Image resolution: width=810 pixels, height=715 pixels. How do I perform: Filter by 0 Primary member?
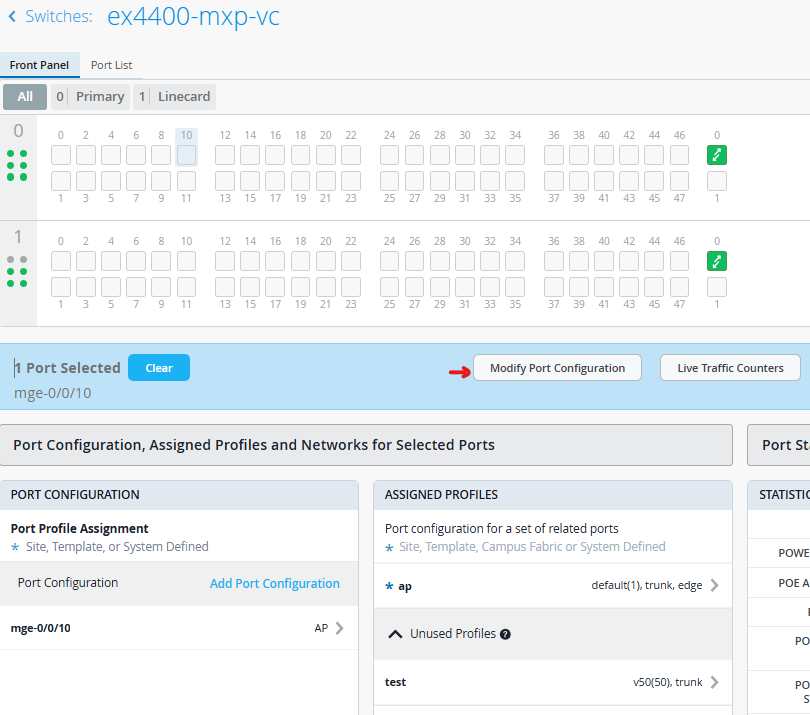tap(90, 97)
